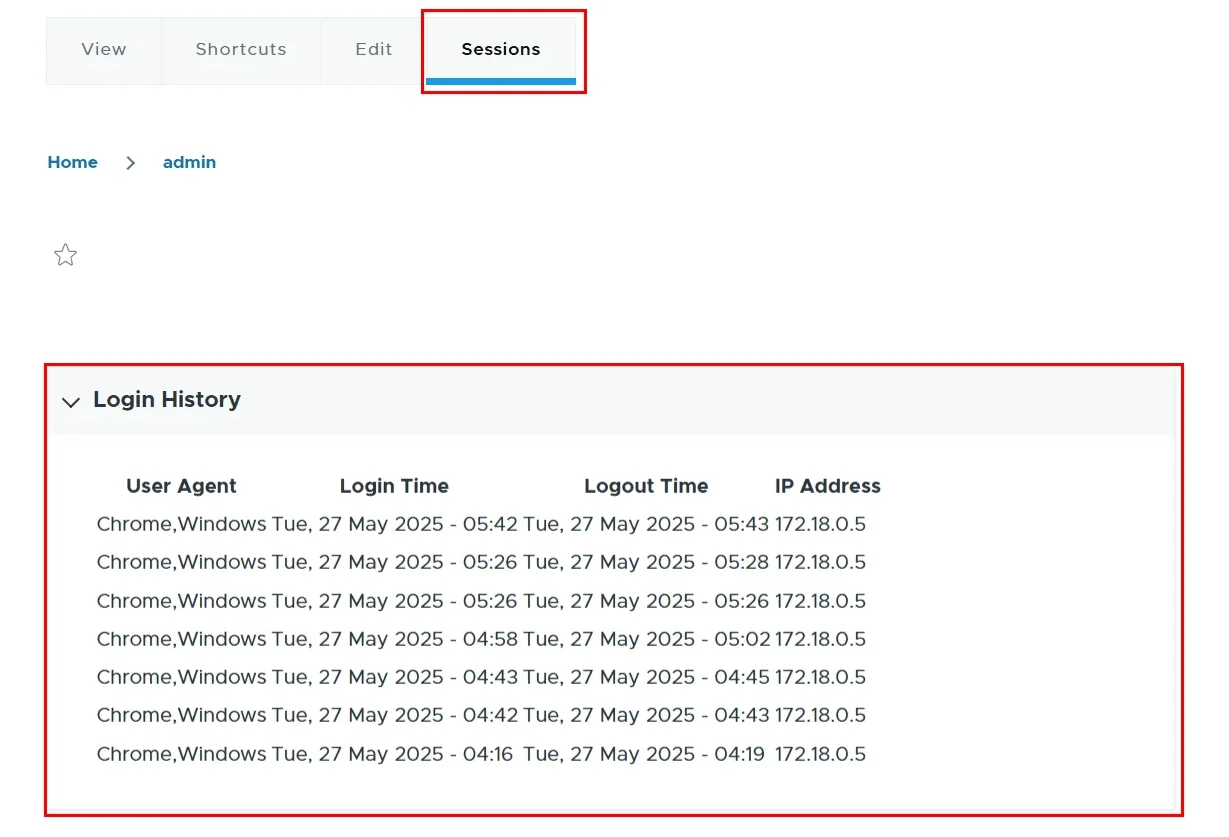
Task: Open the Shortcuts tab
Action: (x=241, y=49)
